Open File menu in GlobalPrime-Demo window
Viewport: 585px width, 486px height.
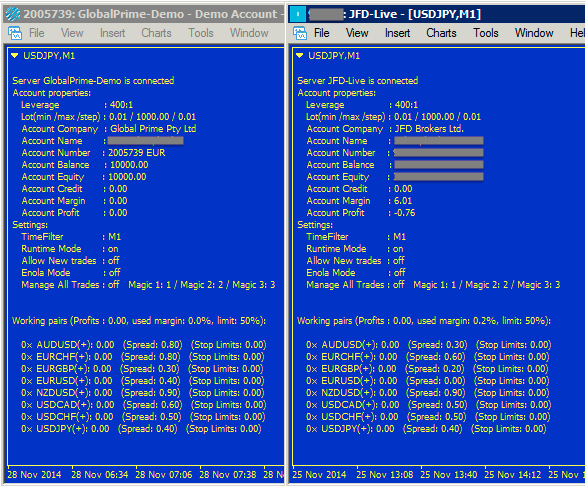click(x=37, y=33)
